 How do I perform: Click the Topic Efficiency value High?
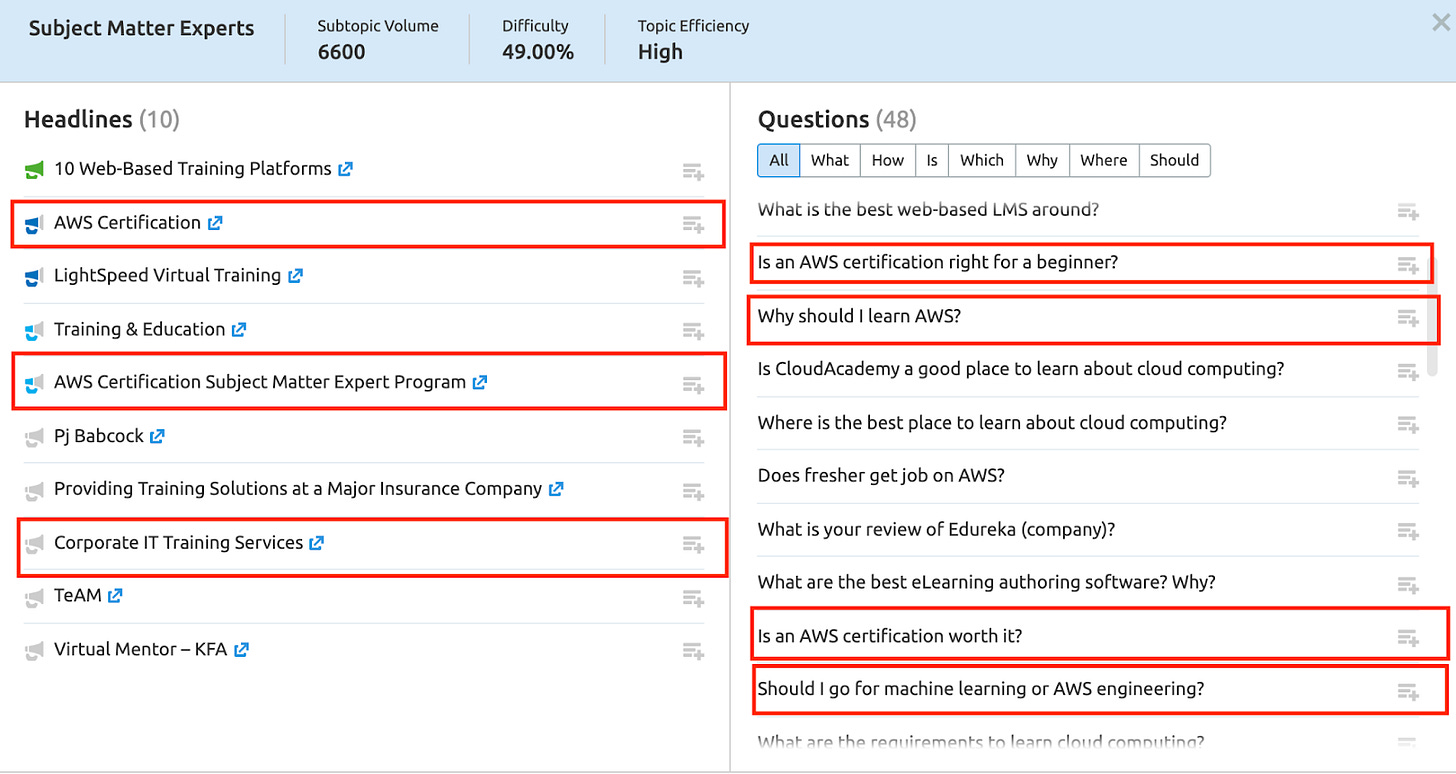[x=660, y=52]
